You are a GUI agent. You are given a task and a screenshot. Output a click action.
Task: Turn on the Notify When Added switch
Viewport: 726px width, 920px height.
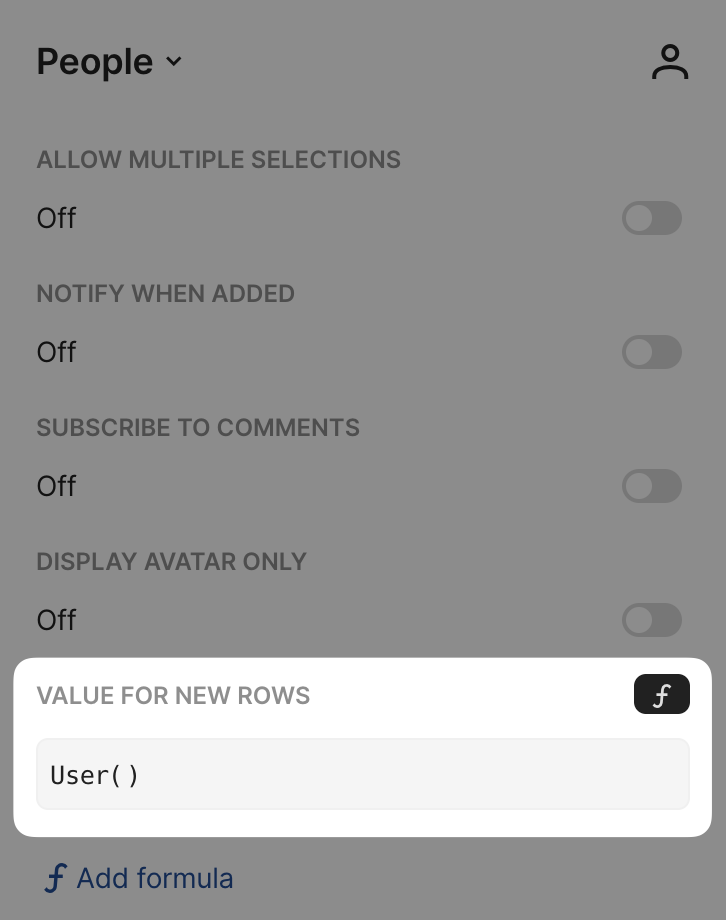[x=651, y=352]
